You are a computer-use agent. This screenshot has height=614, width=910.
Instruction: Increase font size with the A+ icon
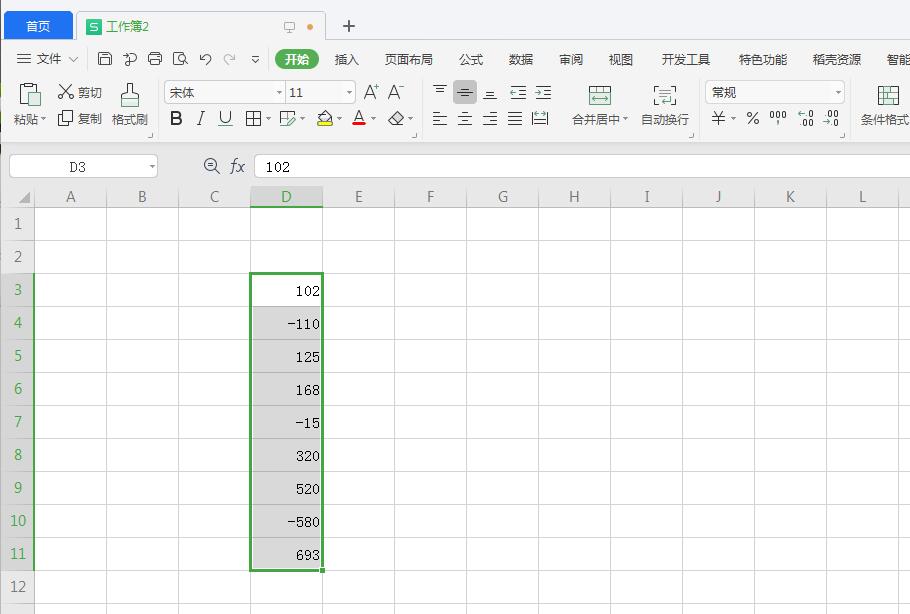pos(370,92)
